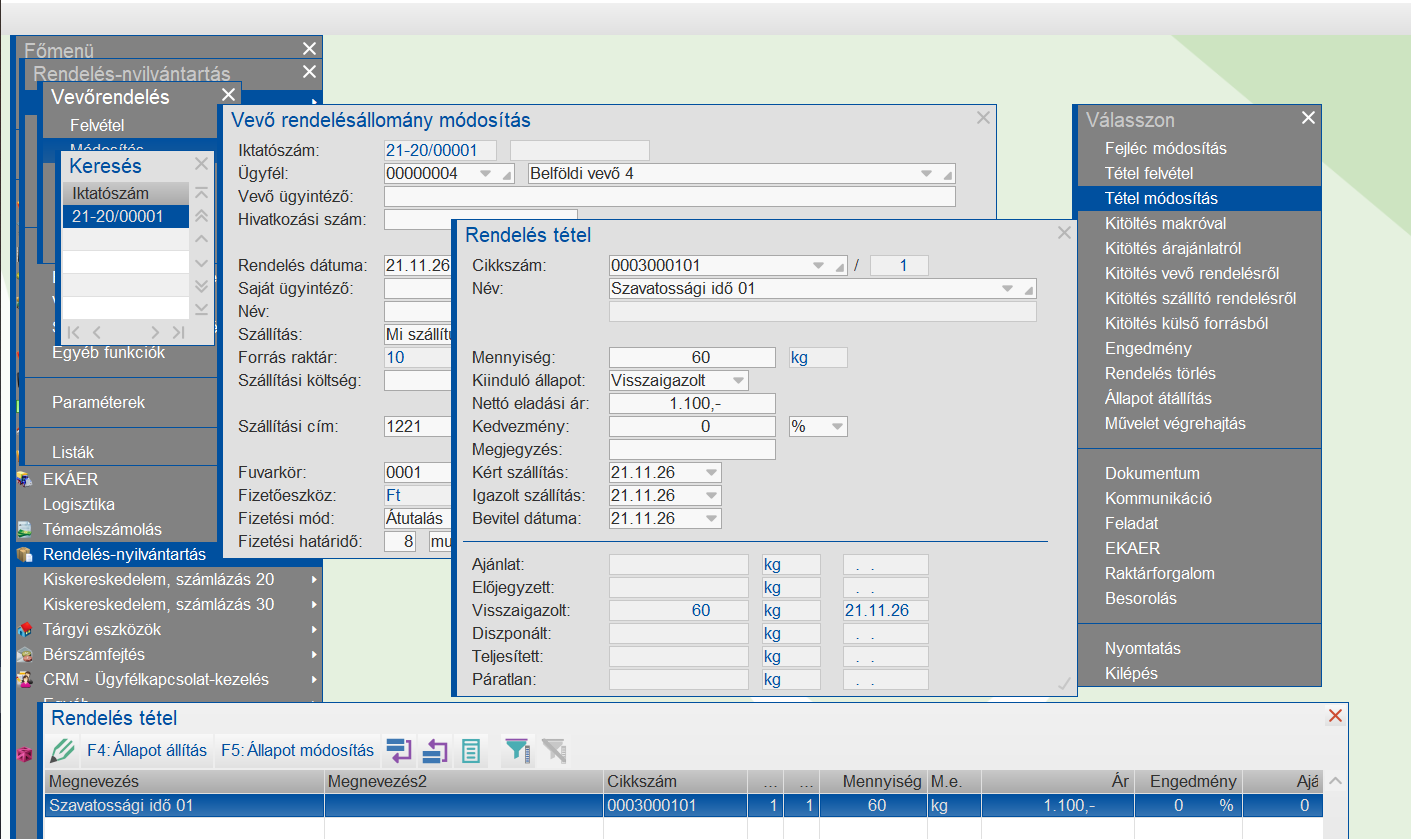Click F4: Állapot állítás button
The image size is (1411, 839).
147,750
